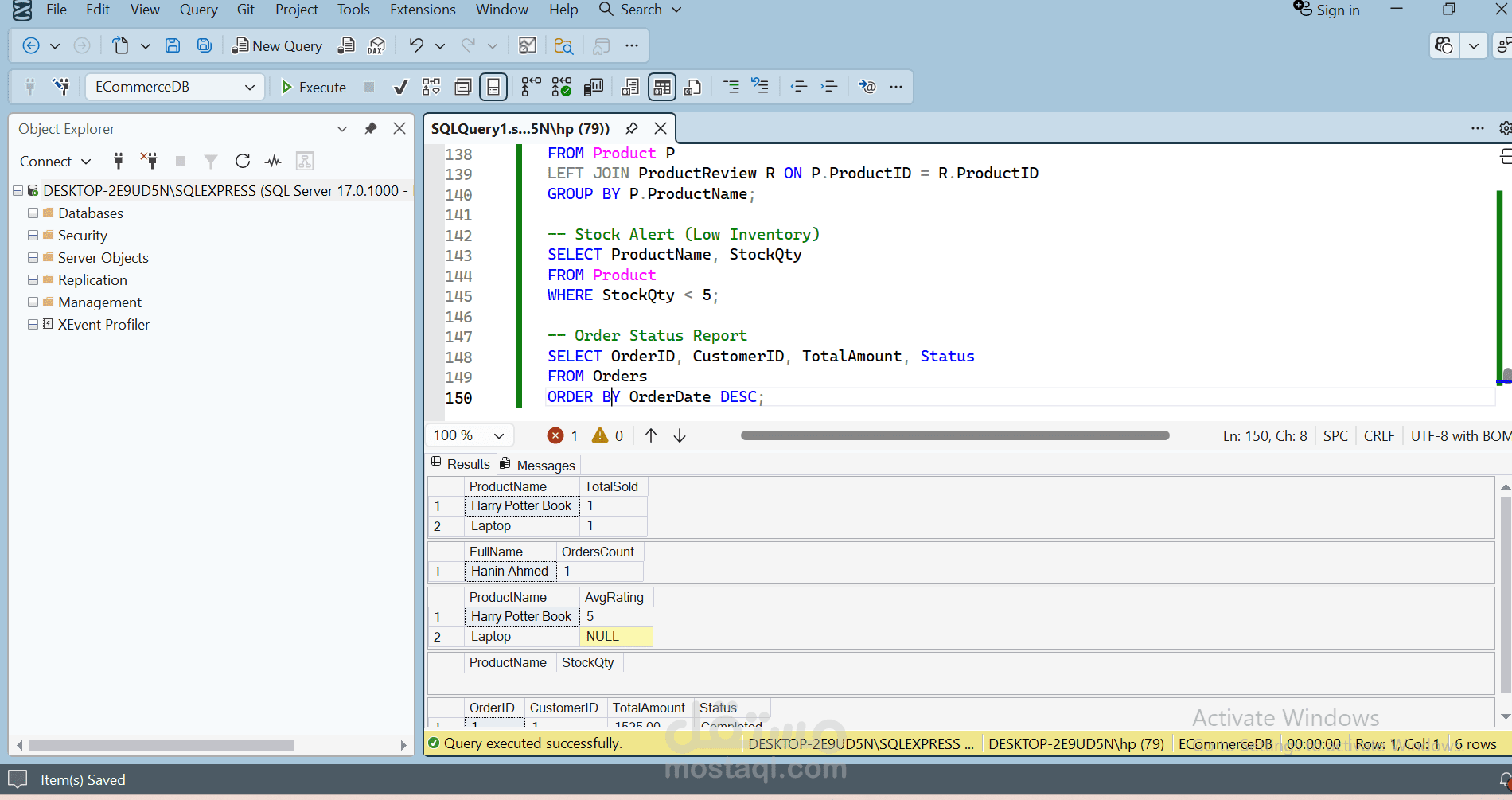
Task: Go to next issue down arrow
Action: (x=680, y=435)
